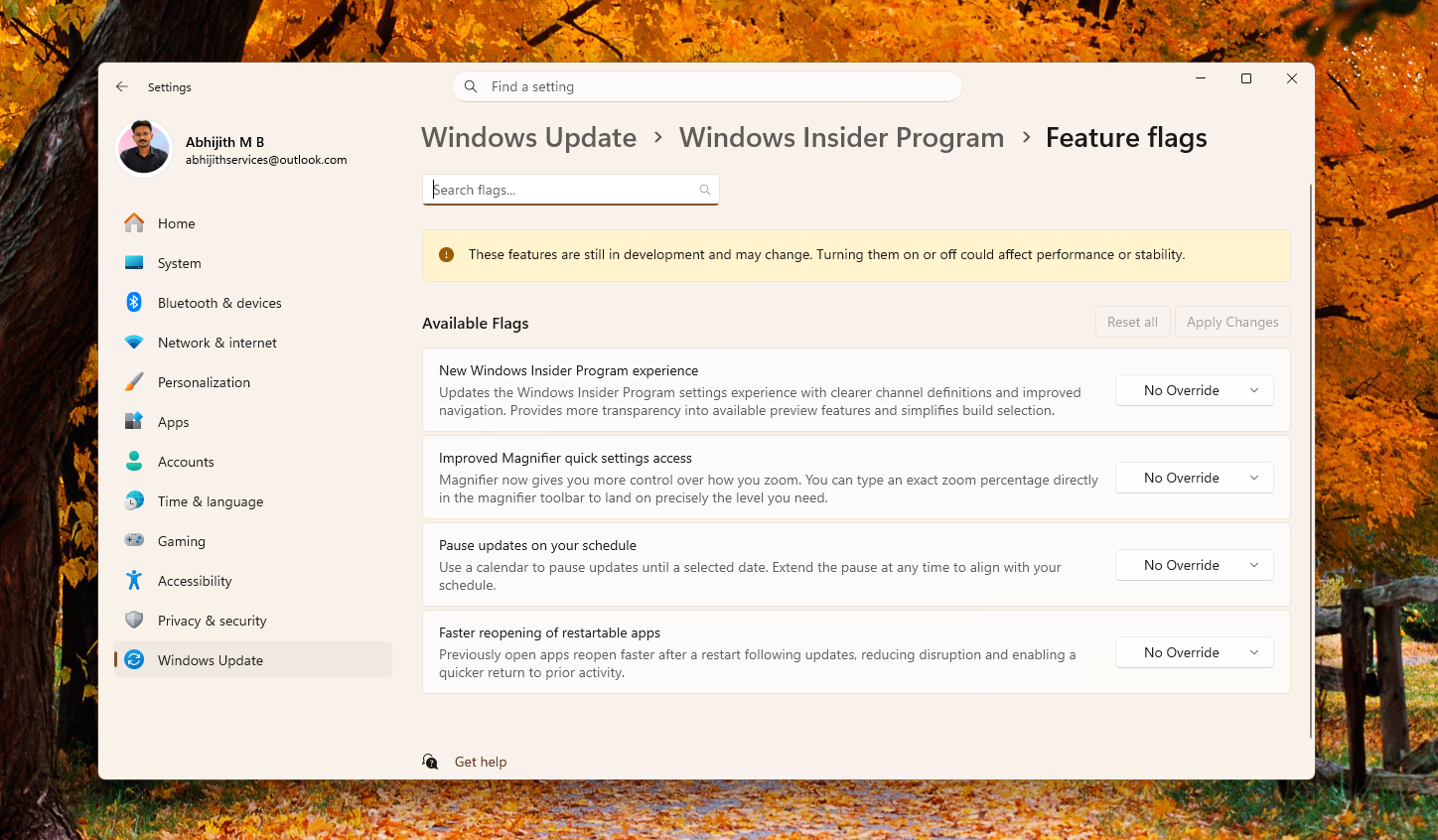The width and height of the screenshot is (1438, 840).
Task: Open Bluetooth & devices settings
Action: [253, 303]
